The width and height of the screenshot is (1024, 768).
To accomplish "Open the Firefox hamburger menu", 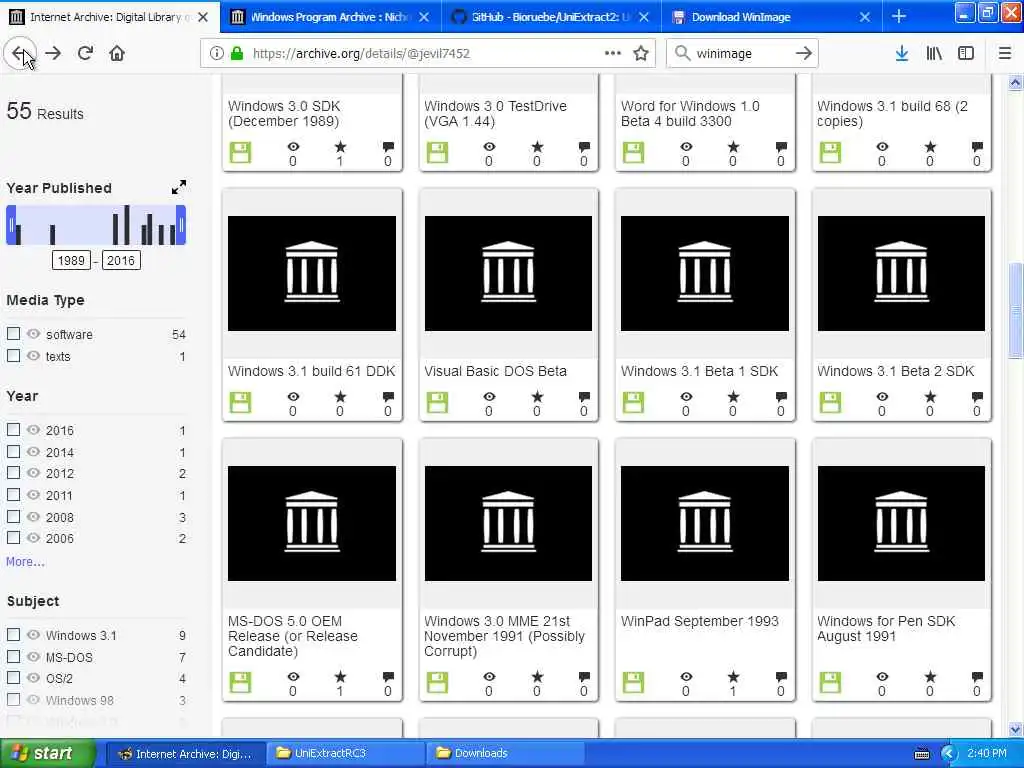I will pos(1005,54).
